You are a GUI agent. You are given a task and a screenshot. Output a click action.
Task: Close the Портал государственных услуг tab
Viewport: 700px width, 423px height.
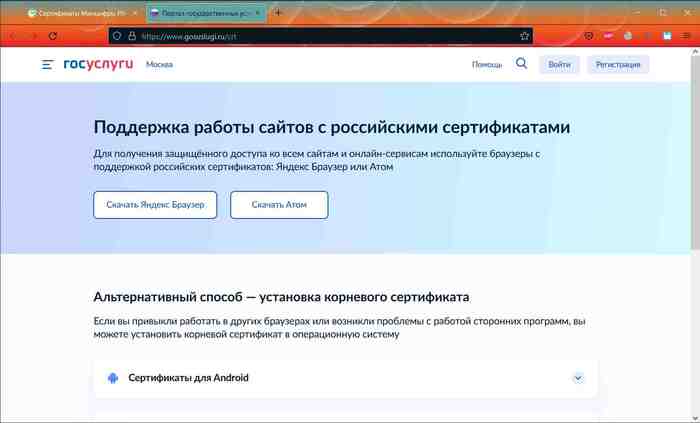[x=257, y=13]
